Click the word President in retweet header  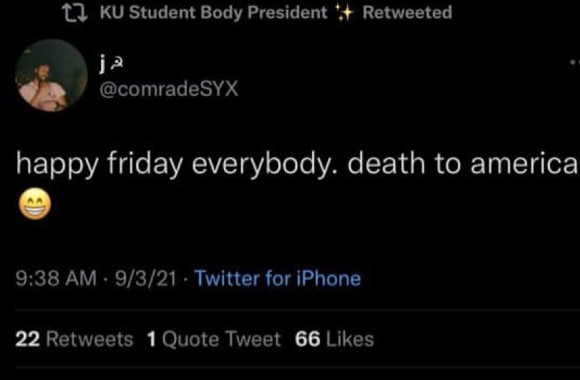[x=287, y=13]
